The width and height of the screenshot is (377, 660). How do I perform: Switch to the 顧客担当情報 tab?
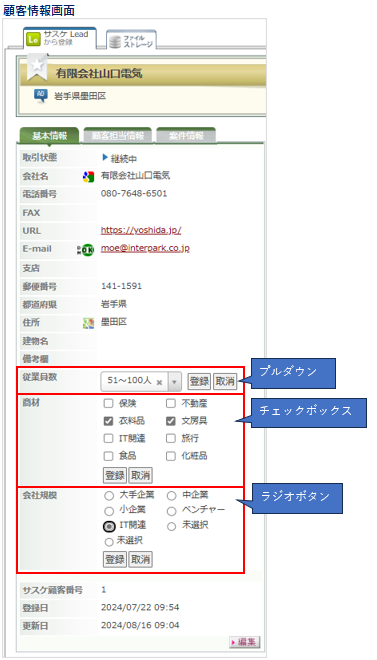pyautogui.click(x=118, y=136)
